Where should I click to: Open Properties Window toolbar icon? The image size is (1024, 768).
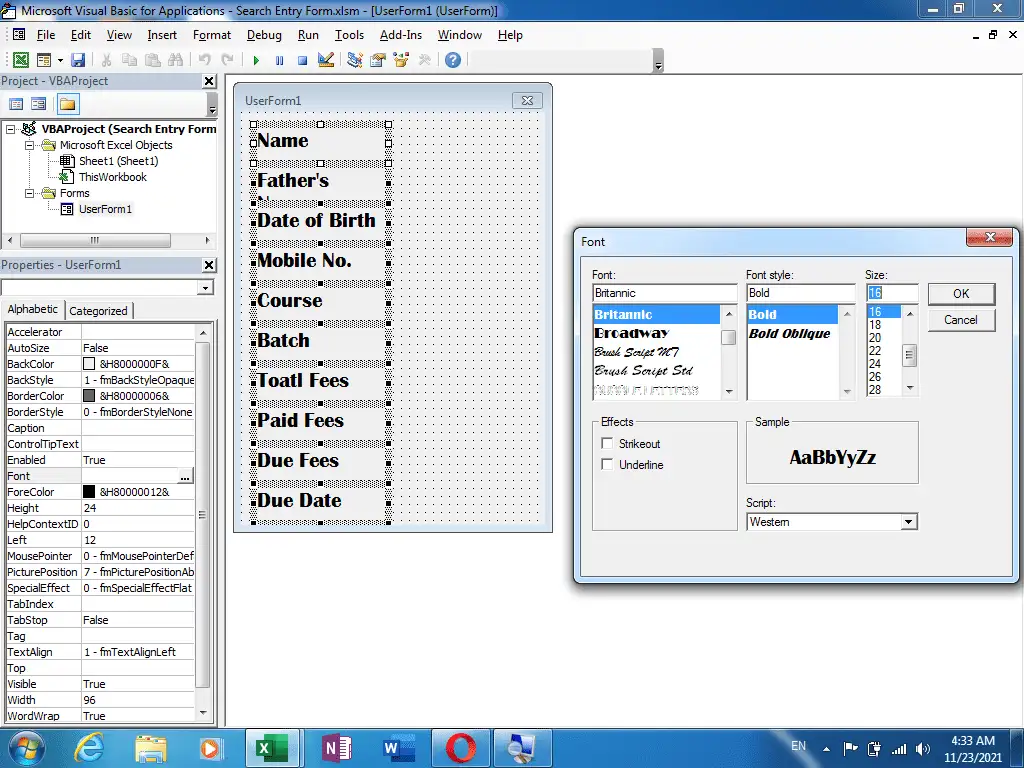click(377, 60)
